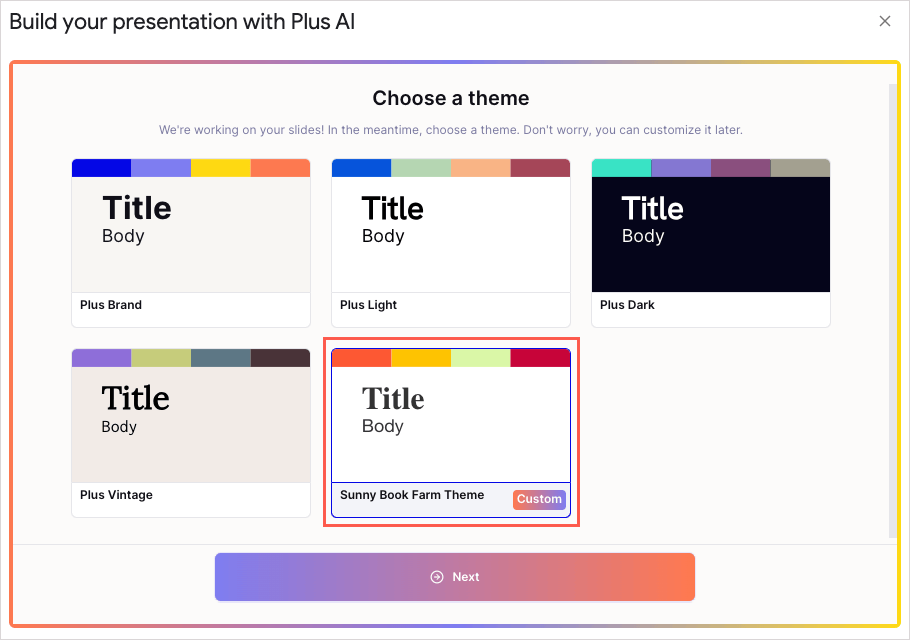Click the Plus Dark label text
Viewport: 910px width, 640px height.
627,305
